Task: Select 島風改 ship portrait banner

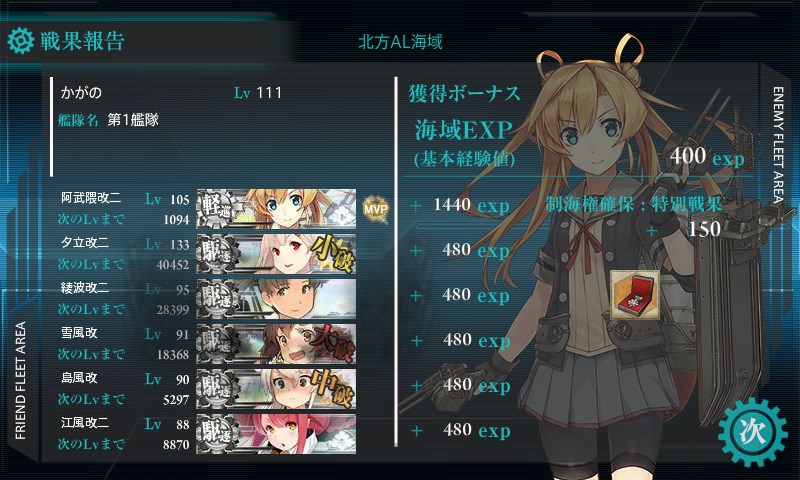Action: point(277,388)
